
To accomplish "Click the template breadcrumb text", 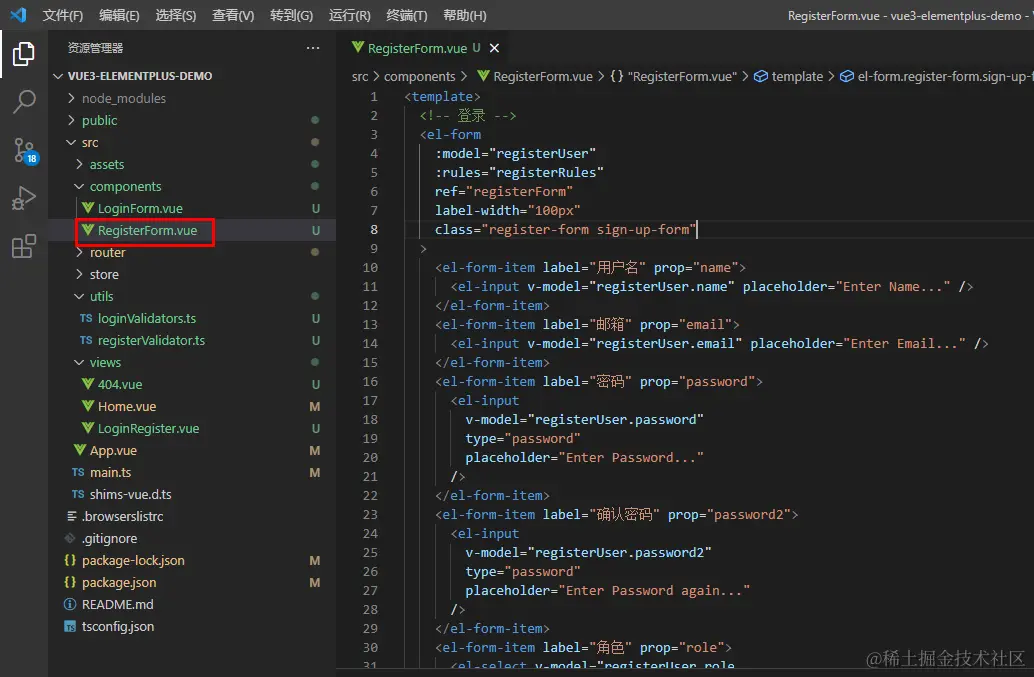I will click(797, 76).
